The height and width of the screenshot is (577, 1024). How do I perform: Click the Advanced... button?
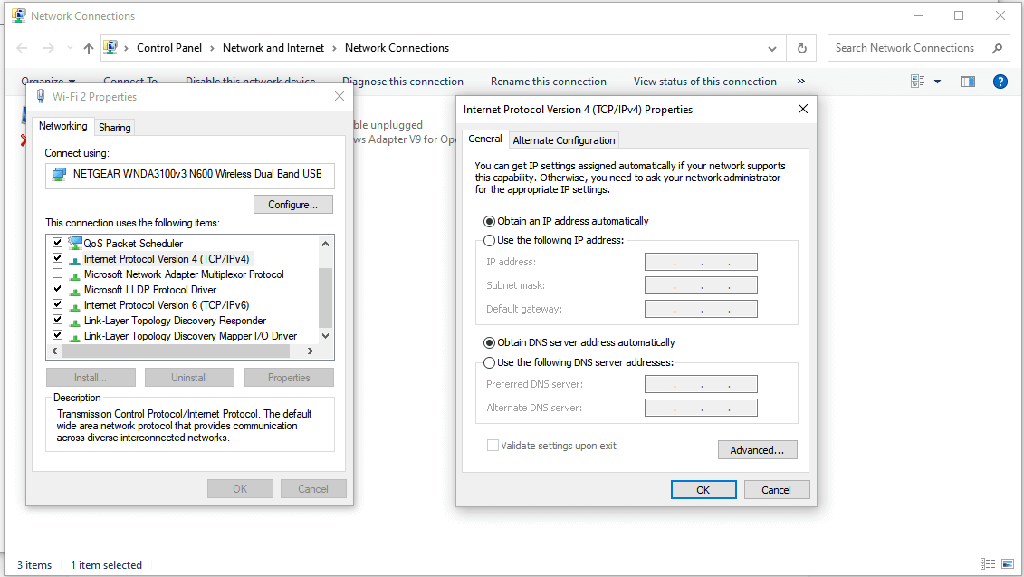pyautogui.click(x=757, y=450)
